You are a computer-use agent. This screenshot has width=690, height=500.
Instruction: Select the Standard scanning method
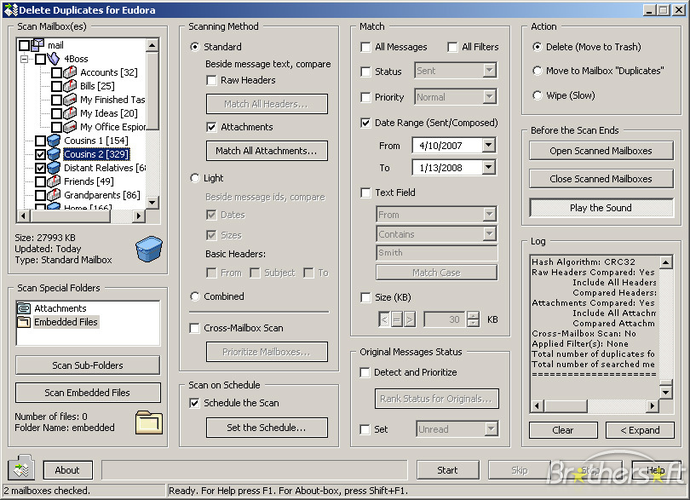click(x=195, y=47)
